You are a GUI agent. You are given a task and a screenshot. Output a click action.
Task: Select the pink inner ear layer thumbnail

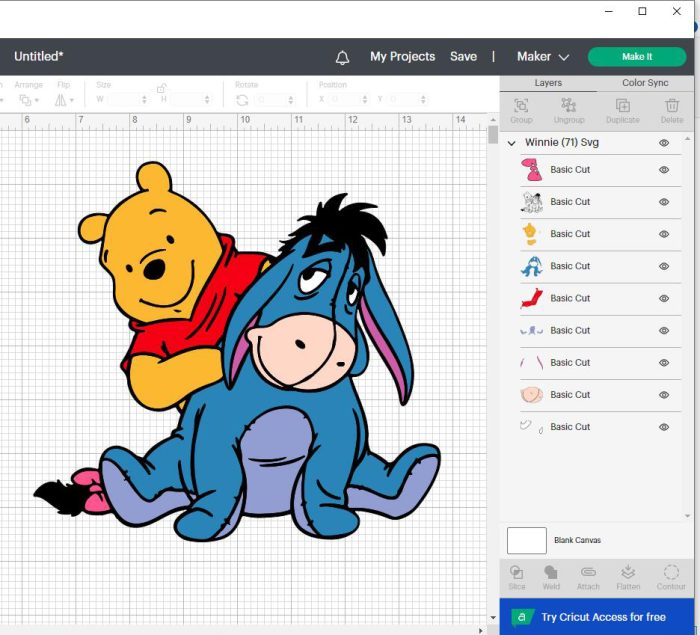pos(531,363)
